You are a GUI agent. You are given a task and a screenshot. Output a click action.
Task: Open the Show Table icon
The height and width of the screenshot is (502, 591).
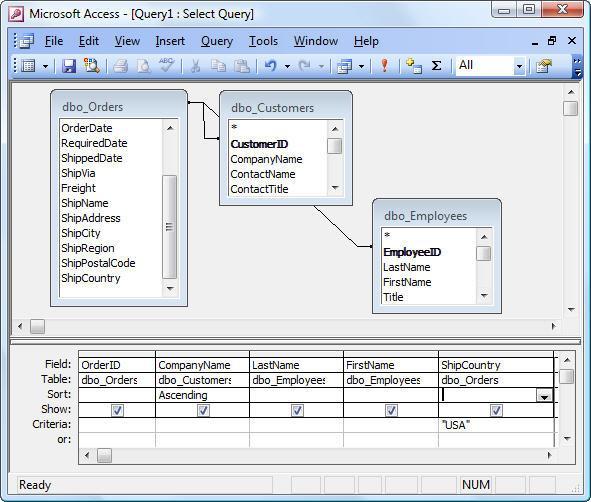click(413, 66)
